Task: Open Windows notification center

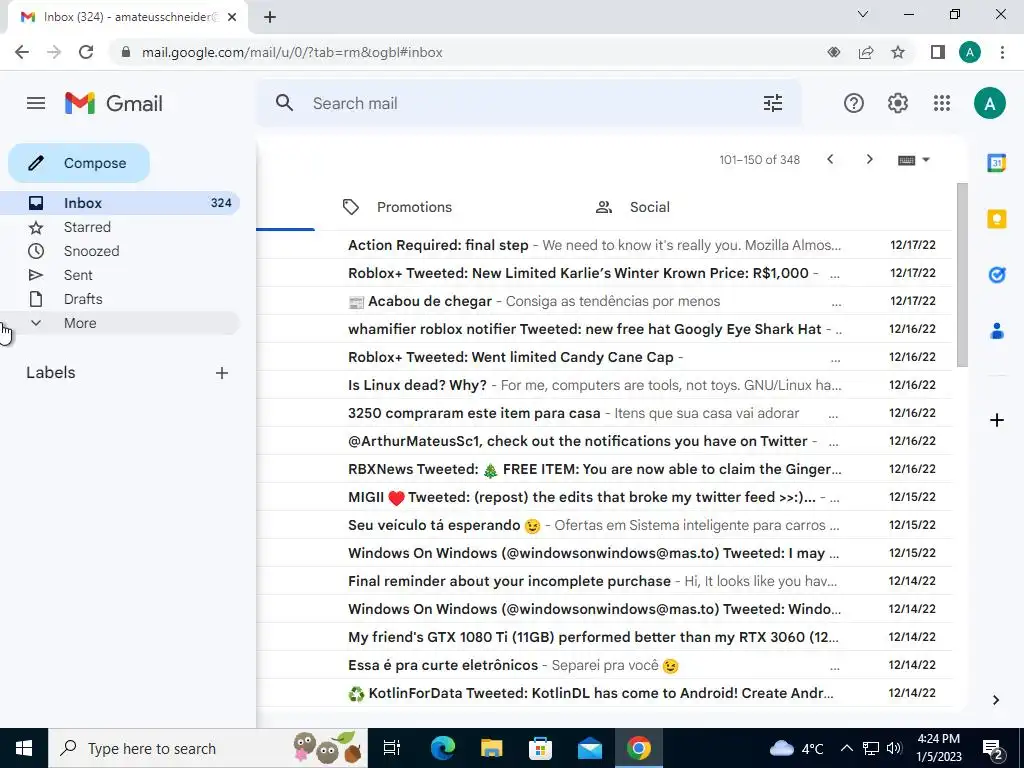Action: coord(993,748)
